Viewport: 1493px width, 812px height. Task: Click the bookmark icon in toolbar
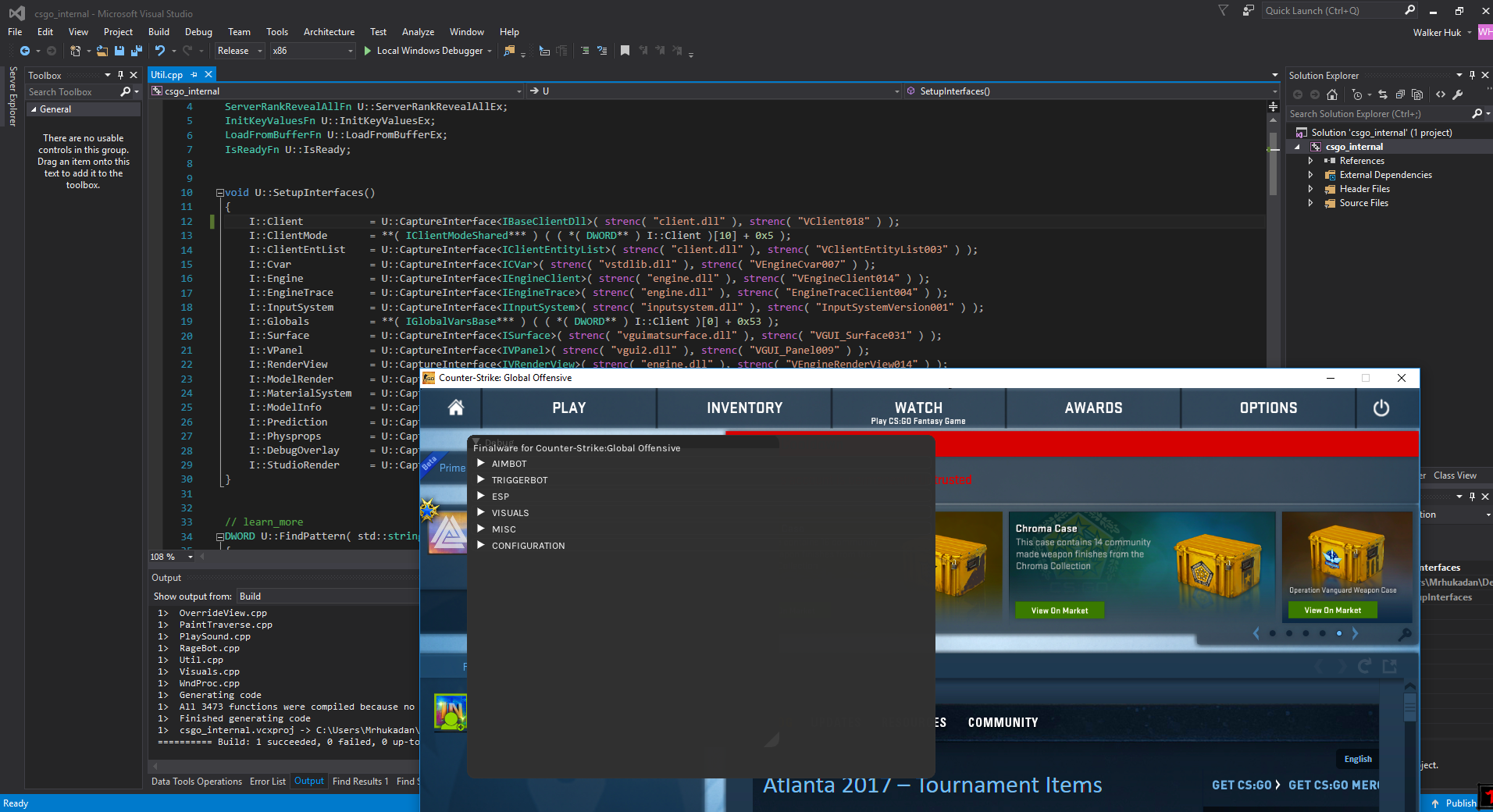[625, 51]
